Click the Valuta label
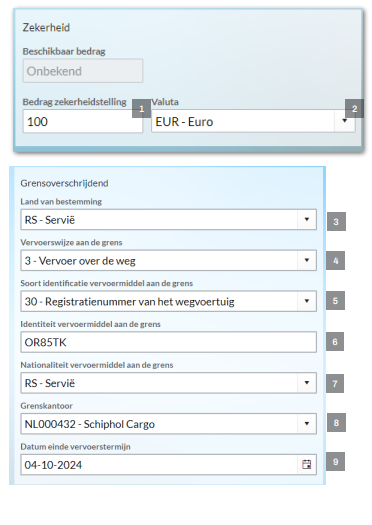The image size is (372, 525). tap(165, 102)
